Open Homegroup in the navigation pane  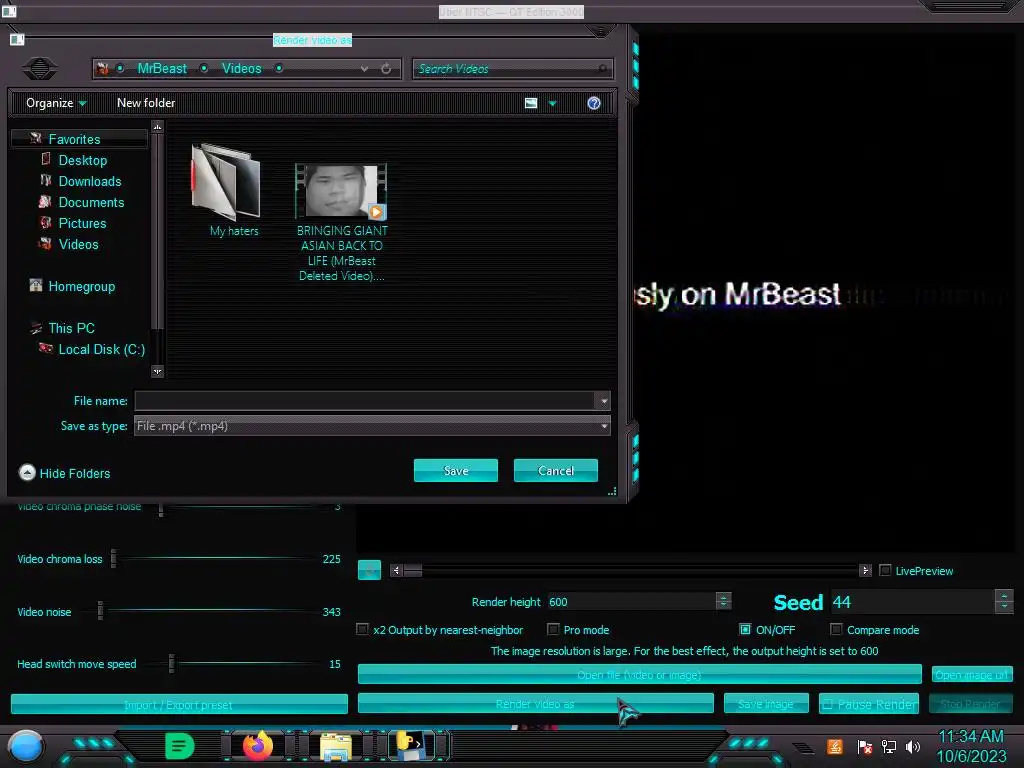coord(81,286)
